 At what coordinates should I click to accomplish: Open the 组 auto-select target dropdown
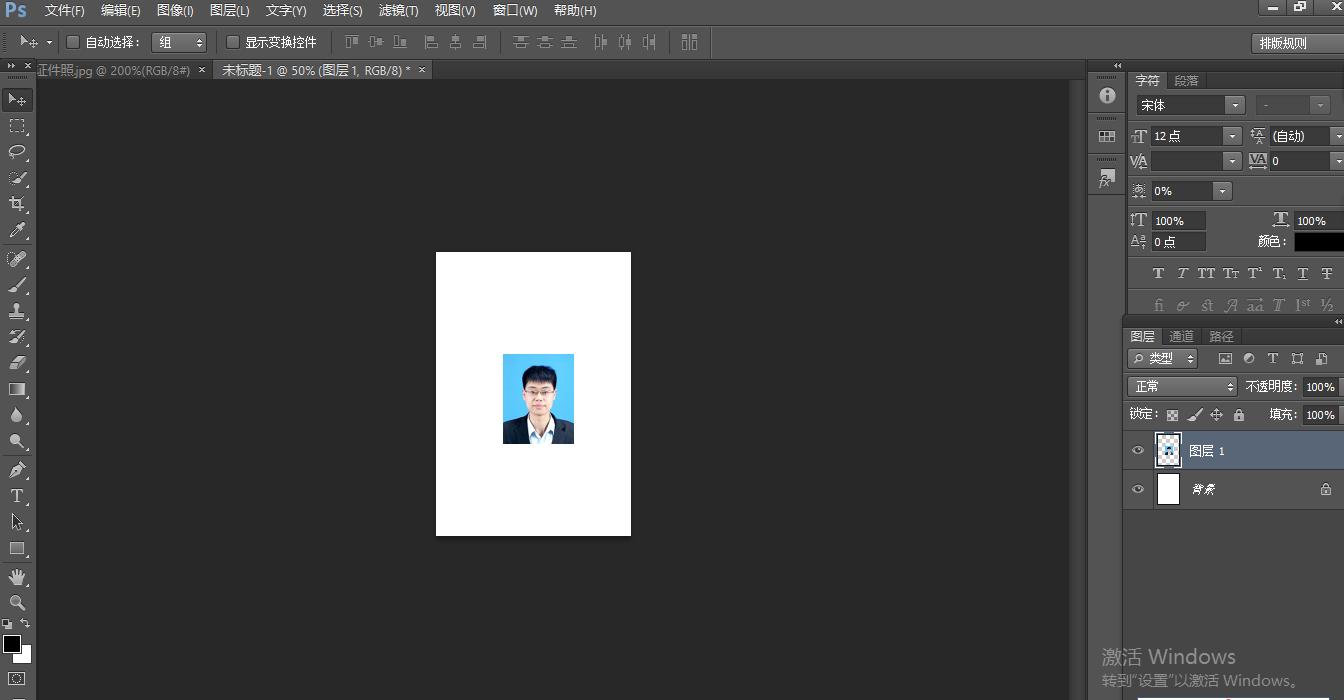click(x=179, y=42)
